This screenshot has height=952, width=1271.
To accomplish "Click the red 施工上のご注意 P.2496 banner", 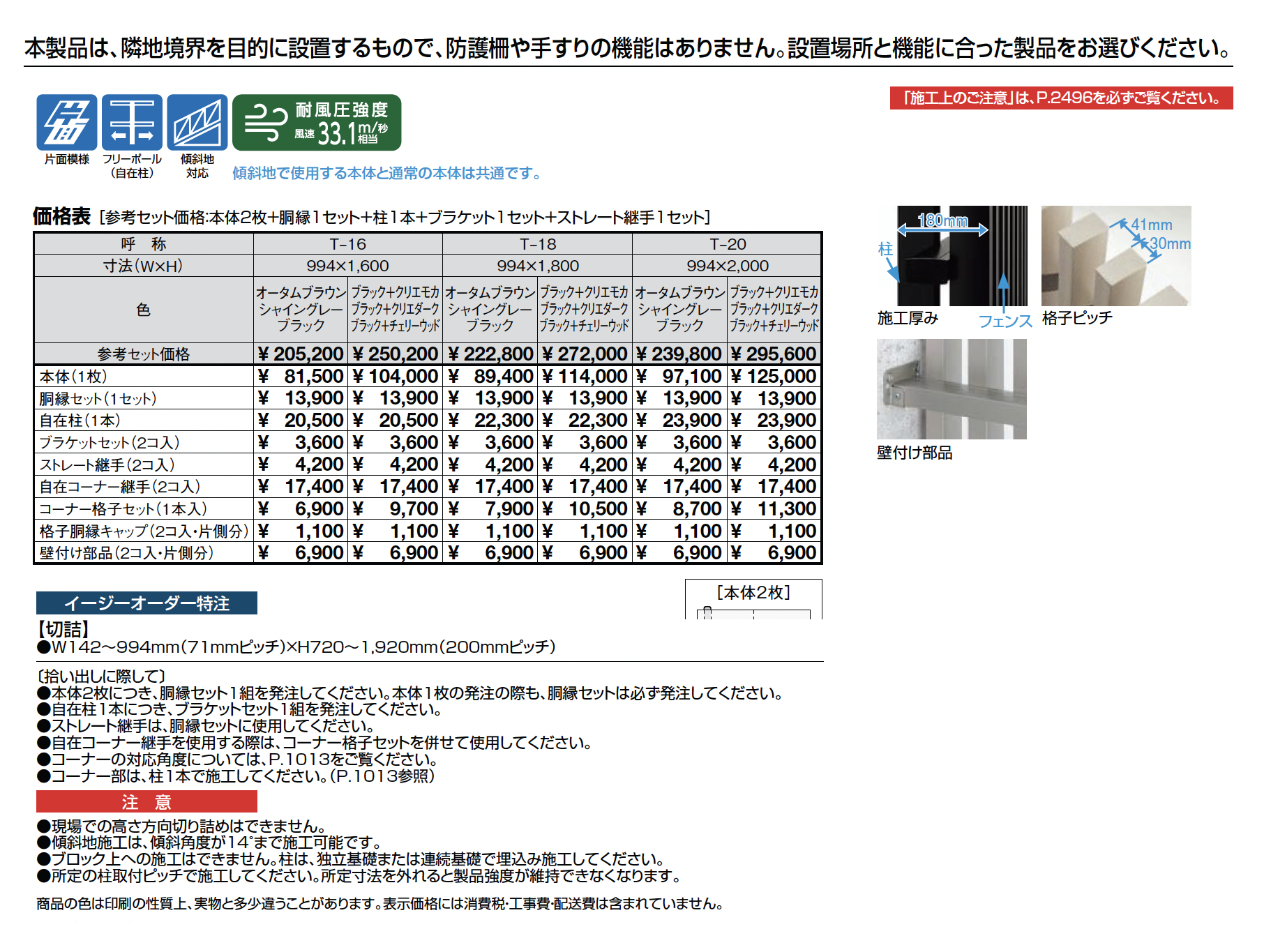I will point(1061,98).
